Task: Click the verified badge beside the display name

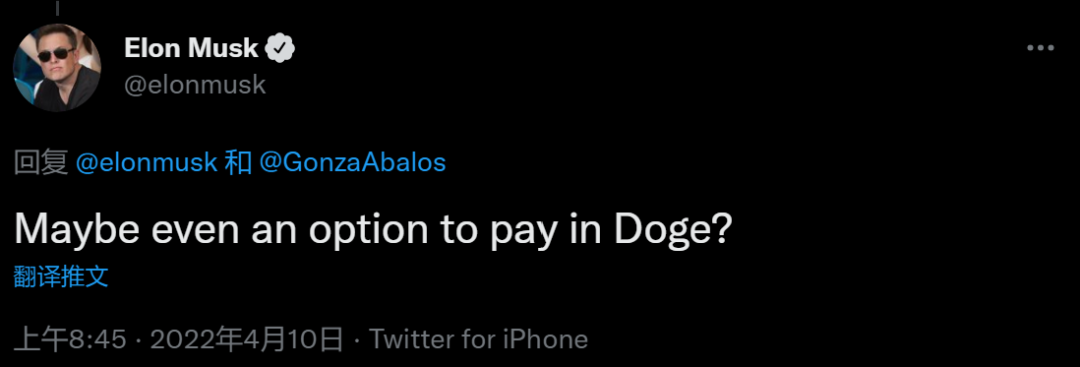Action: tap(280, 48)
